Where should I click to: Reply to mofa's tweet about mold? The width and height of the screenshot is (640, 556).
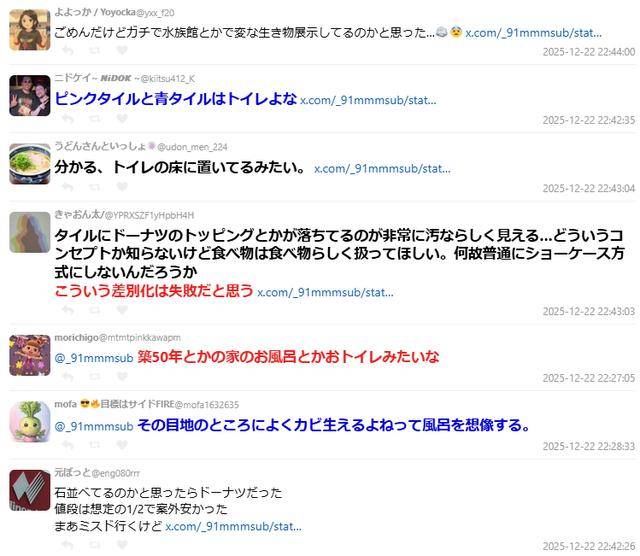68,445
